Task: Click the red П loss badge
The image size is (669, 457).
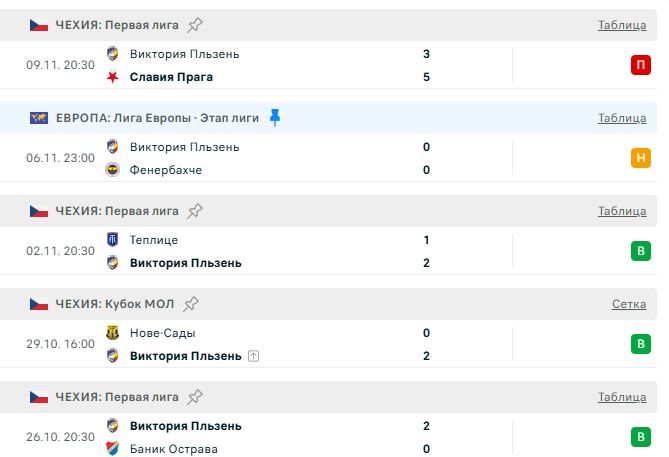Action: pyautogui.click(x=640, y=66)
